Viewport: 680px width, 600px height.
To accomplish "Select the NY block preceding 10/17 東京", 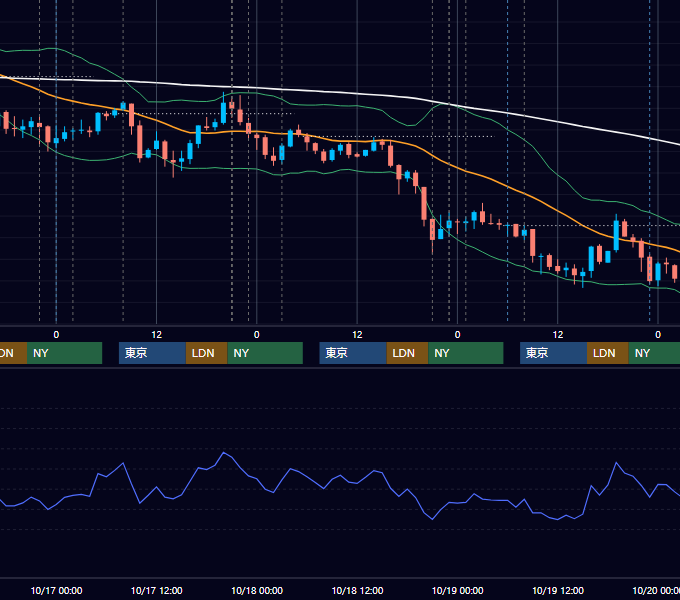I will pyautogui.click(x=64, y=353).
